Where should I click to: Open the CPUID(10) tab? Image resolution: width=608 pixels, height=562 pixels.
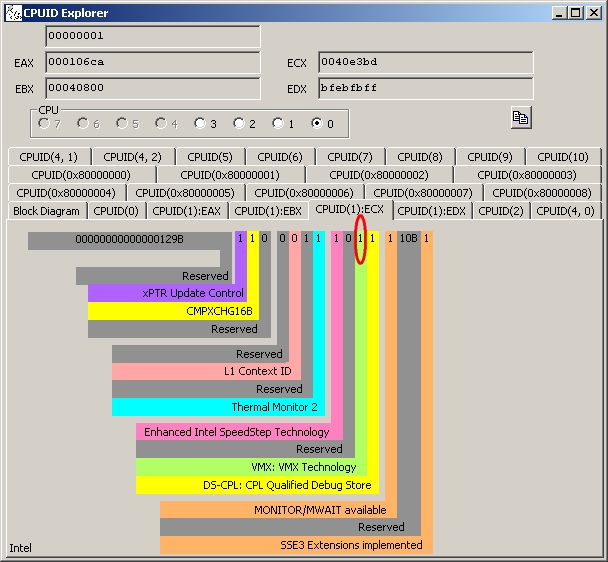pyautogui.click(x=563, y=157)
